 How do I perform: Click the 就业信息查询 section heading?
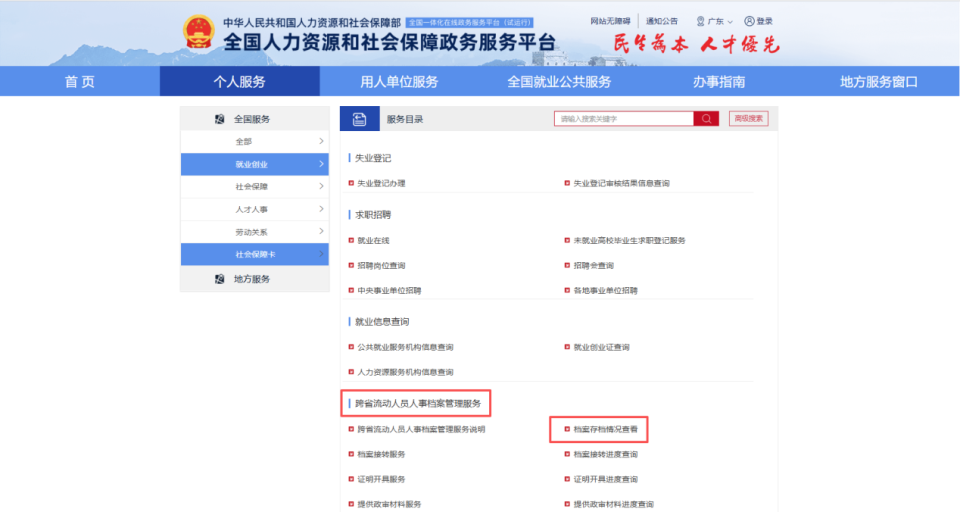[x=382, y=322]
